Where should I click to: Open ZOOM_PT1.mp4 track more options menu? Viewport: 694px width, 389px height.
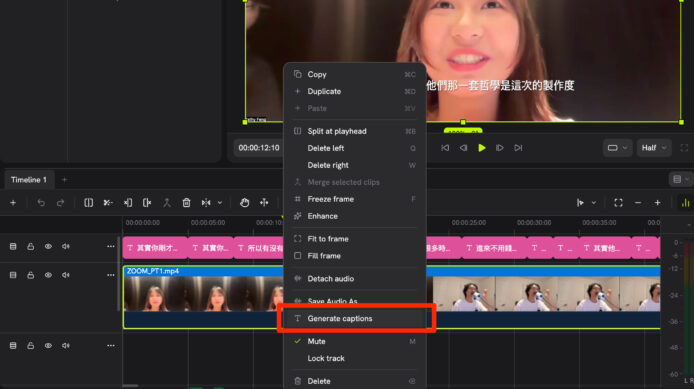pos(111,275)
